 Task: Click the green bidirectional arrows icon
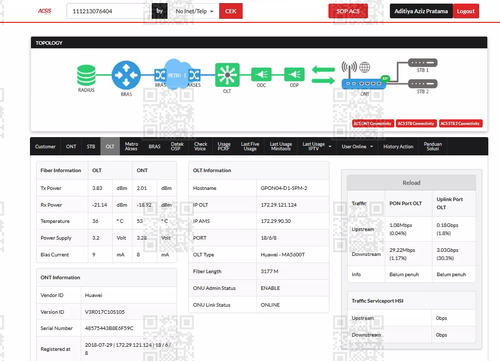(x=323, y=75)
